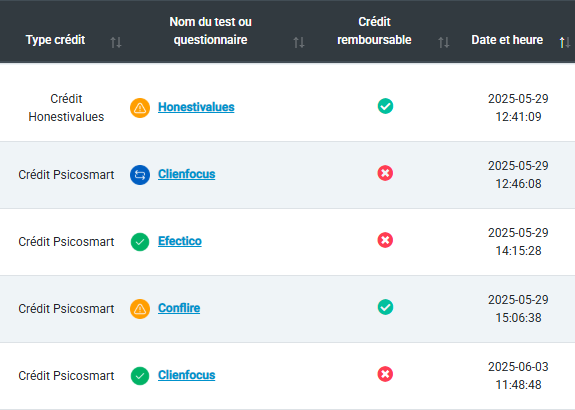
Task: Open the Clienfocus link dated 2025-05-29
Action: tap(186, 174)
